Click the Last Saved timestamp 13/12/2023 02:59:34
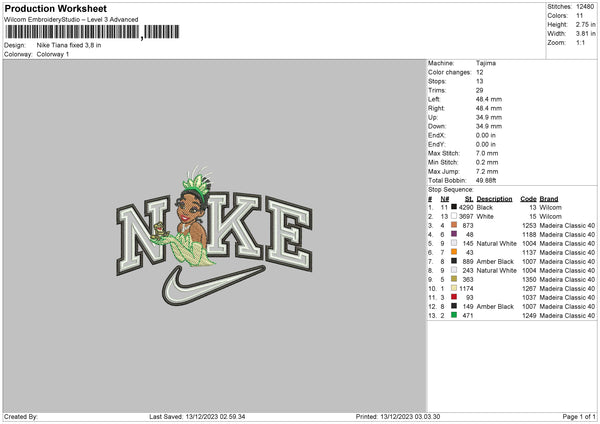This screenshot has height=424, width=600. pos(215,416)
